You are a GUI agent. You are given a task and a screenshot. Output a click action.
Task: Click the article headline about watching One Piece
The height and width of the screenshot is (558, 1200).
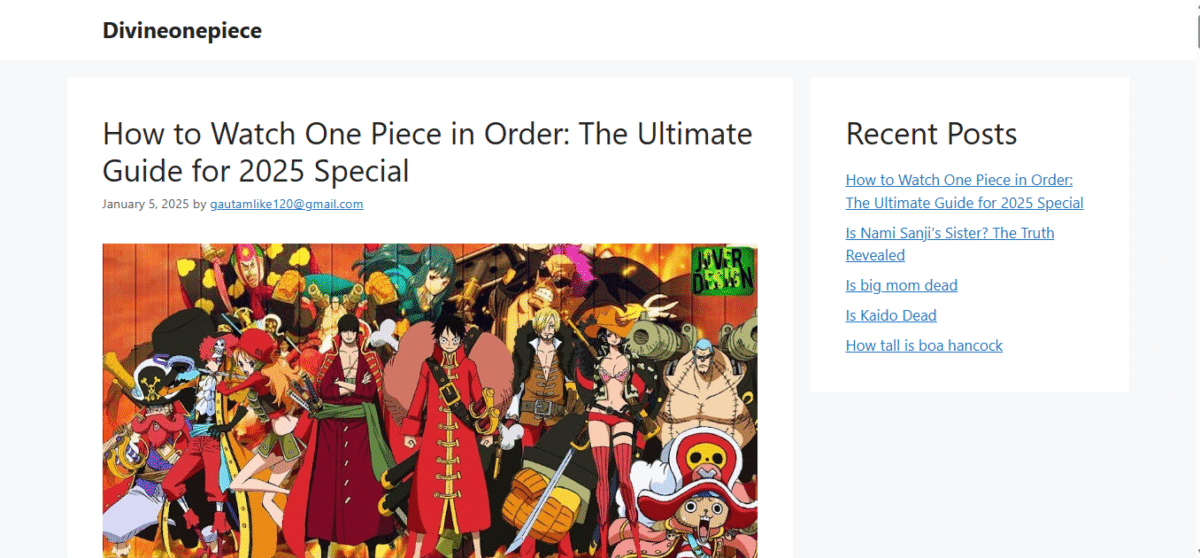click(x=427, y=152)
